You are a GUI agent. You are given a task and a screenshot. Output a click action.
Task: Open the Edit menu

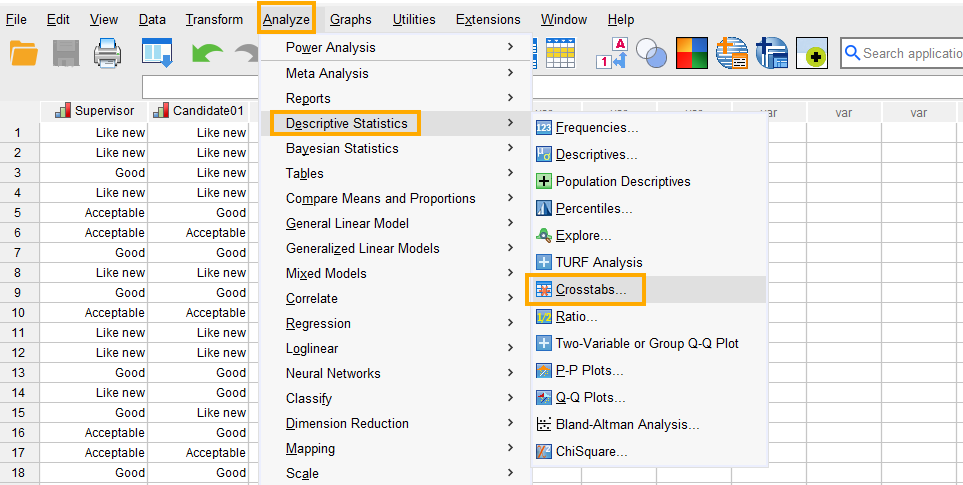tap(58, 20)
